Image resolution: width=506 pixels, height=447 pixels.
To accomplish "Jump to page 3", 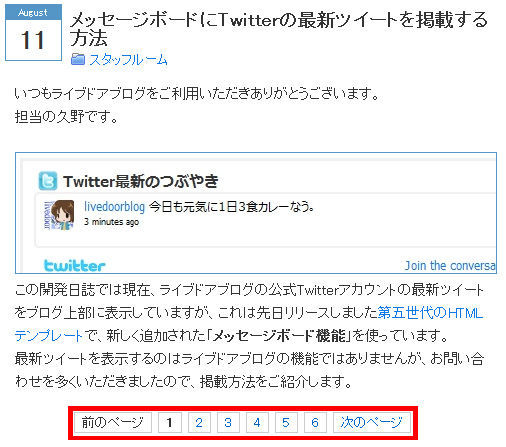I will [228, 423].
